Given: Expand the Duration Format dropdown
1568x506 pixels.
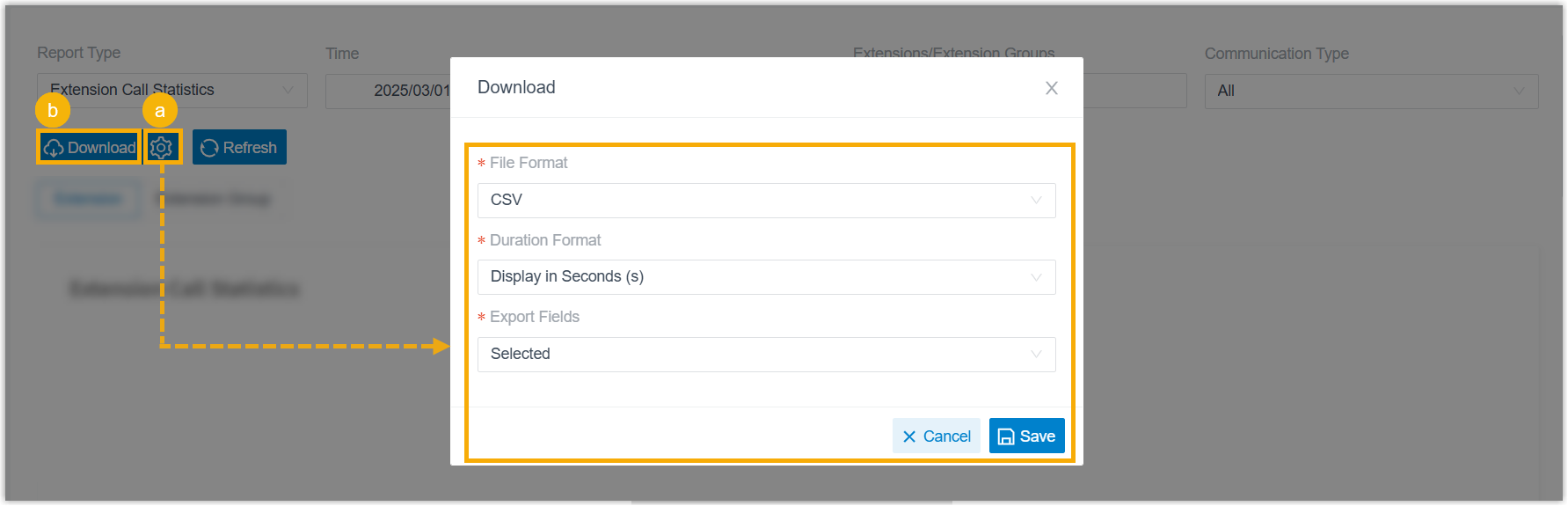Looking at the screenshot, I should pos(766,277).
